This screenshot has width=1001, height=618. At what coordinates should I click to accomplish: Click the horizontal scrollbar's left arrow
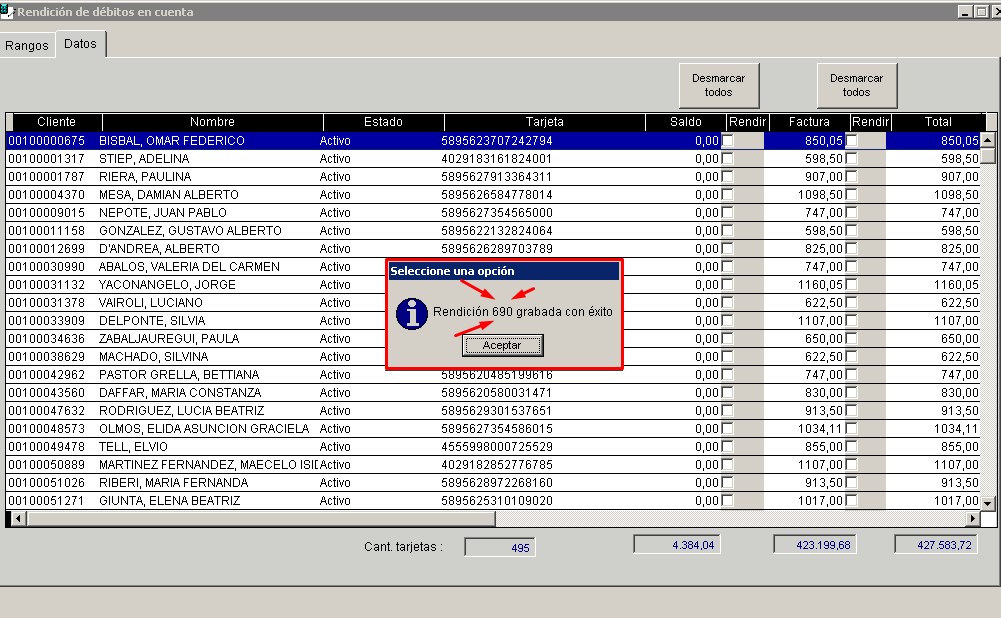[13, 520]
